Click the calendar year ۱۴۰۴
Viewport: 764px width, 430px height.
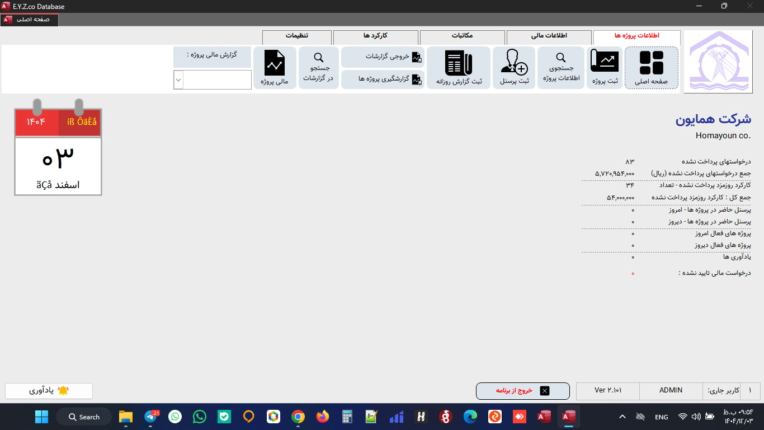coord(36,122)
